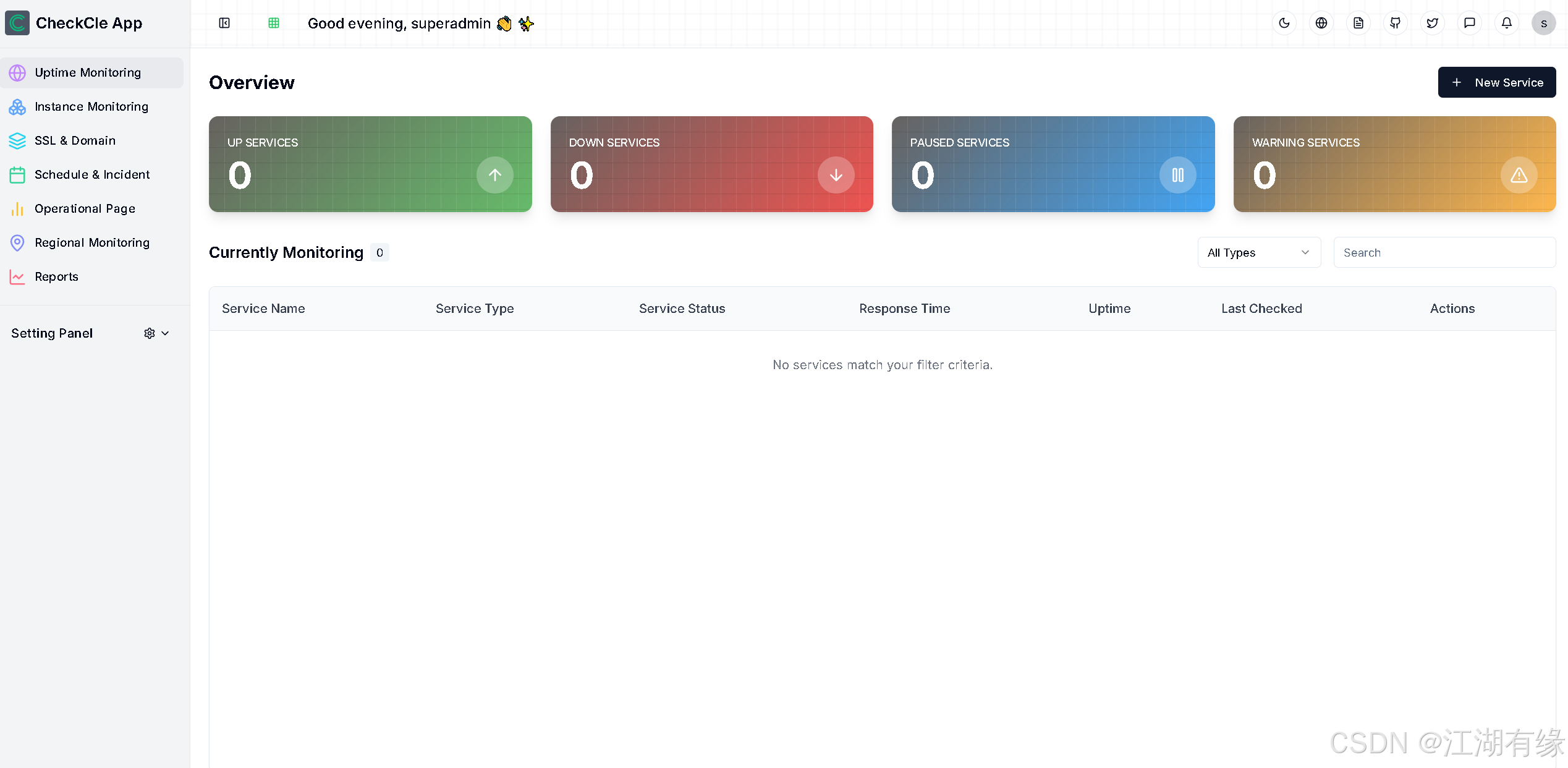
Task: Open the Twitter bird icon
Action: pyautogui.click(x=1432, y=23)
